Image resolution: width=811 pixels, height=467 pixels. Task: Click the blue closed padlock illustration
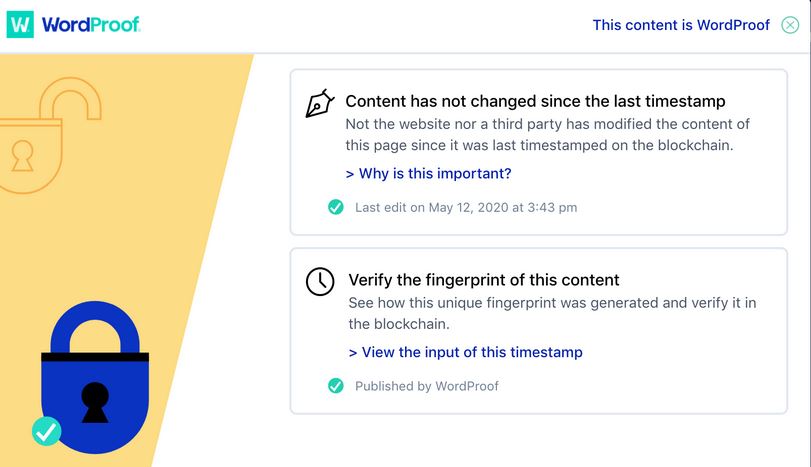coord(95,378)
